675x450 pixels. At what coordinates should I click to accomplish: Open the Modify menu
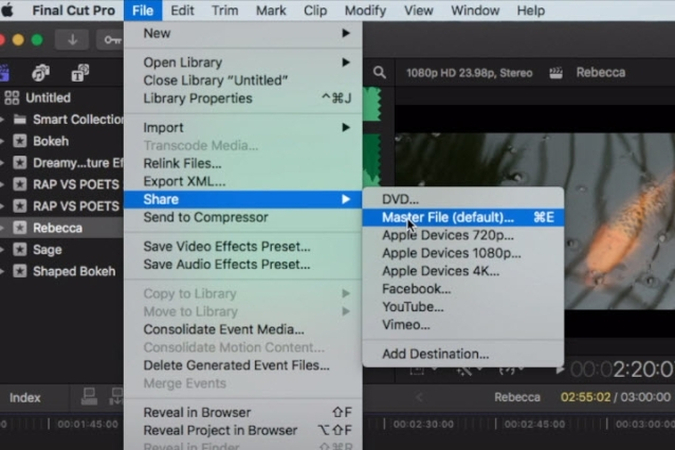[x=365, y=10]
